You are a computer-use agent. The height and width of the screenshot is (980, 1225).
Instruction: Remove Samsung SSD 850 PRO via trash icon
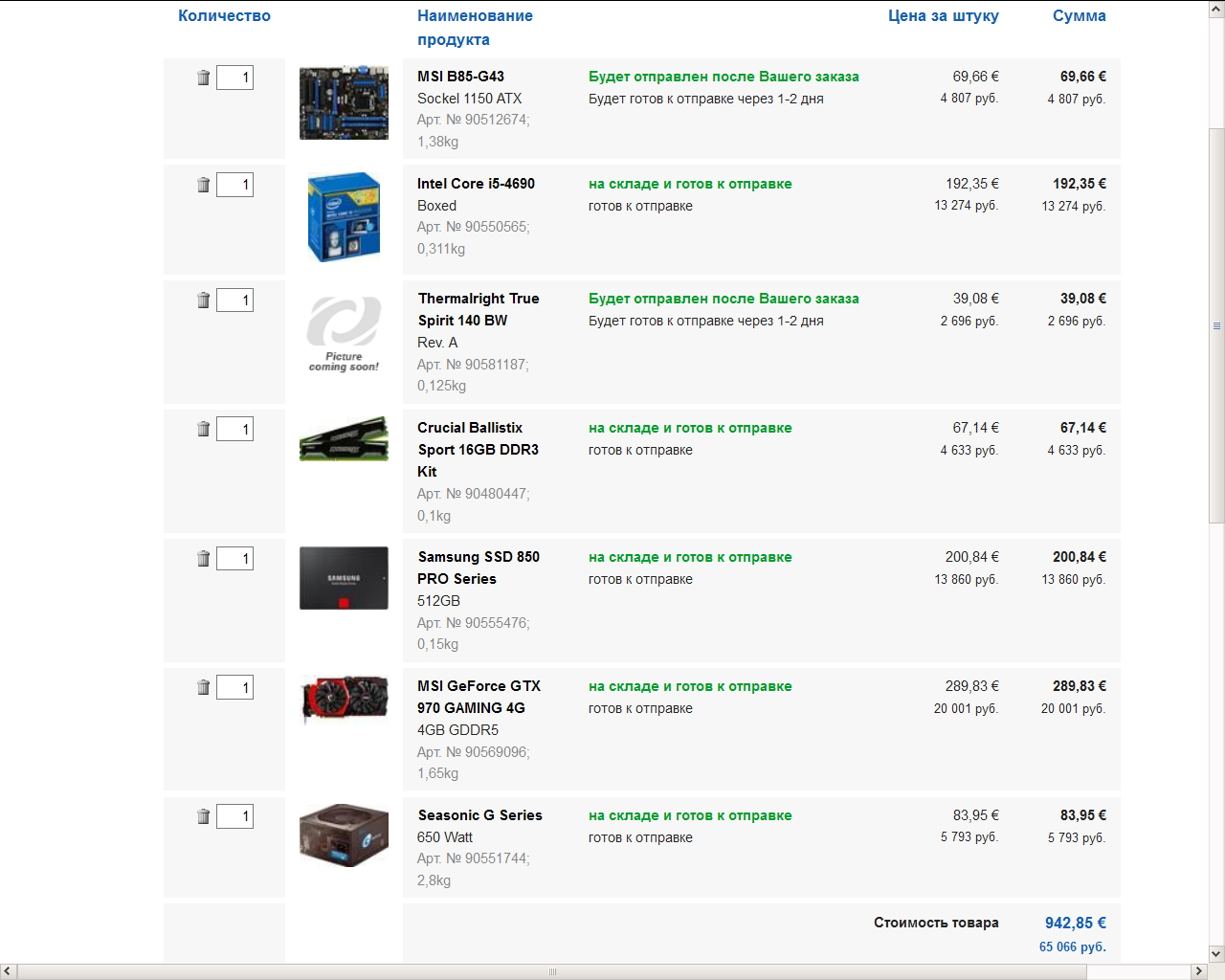click(x=203, y=558)
